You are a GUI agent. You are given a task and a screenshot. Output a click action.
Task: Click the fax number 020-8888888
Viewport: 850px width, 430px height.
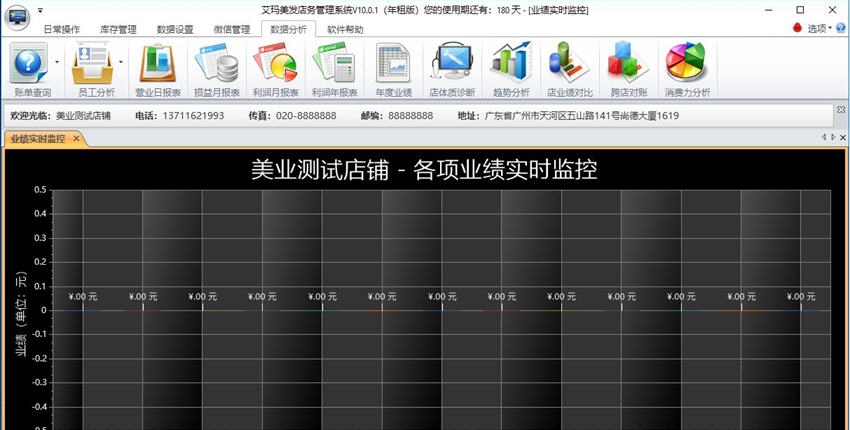click(306, 115)
